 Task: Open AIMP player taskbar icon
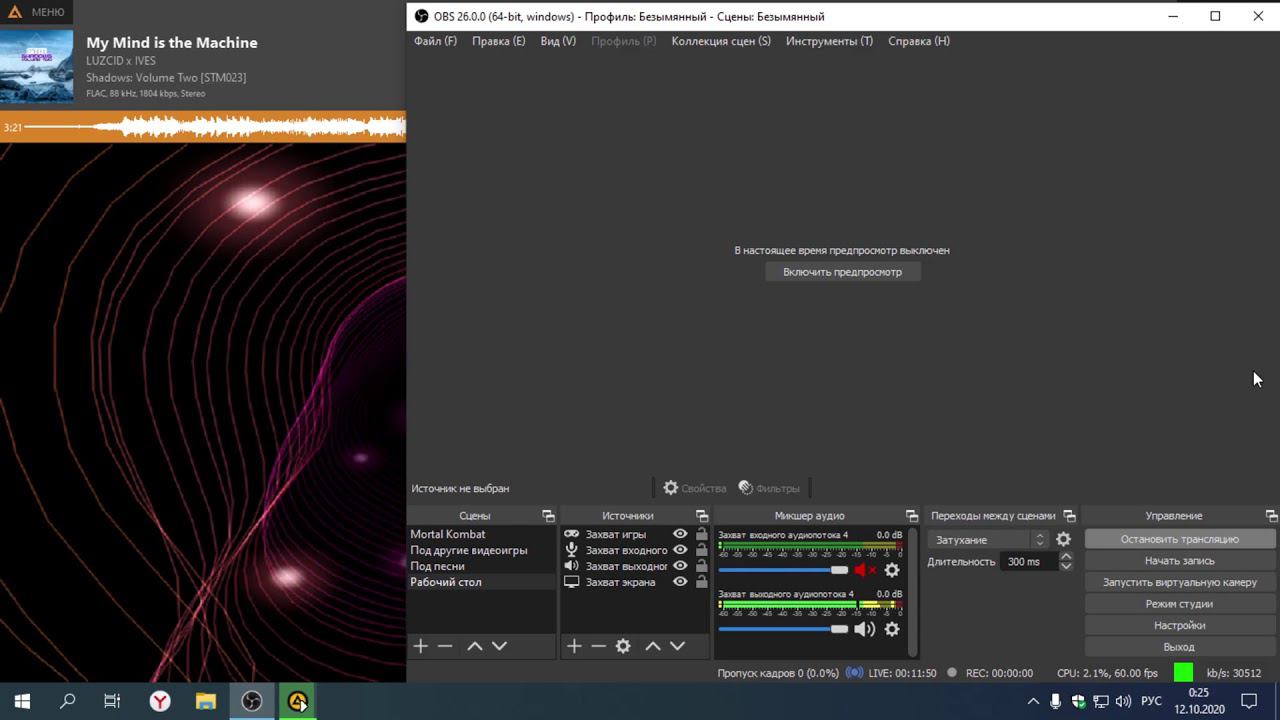click(x=298, y=701)
